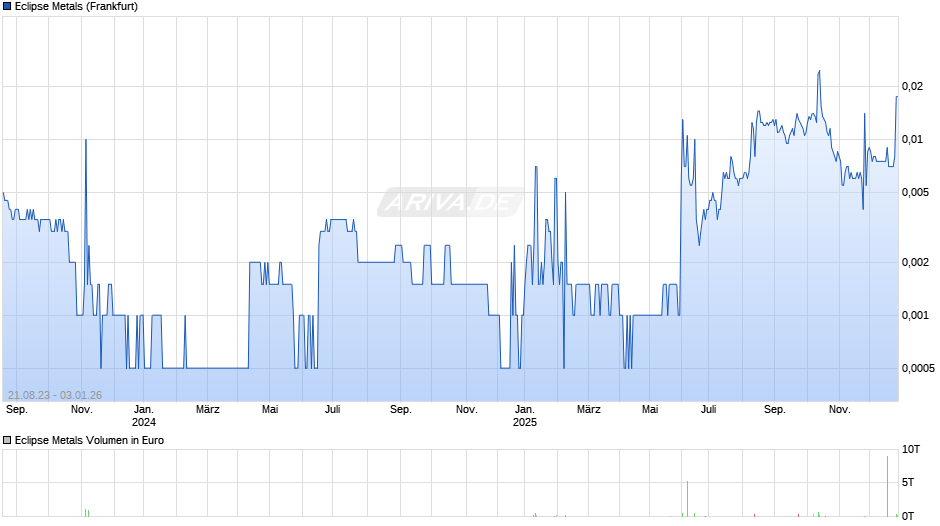940x526 pixels.
Task: Click the 0,01 price axis label
Action: coord(912,139)
